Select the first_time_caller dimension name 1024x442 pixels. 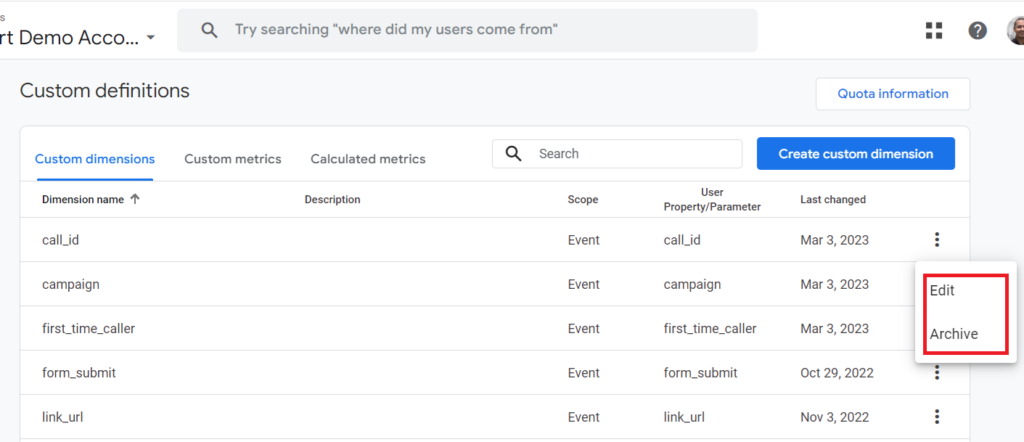(88, 328)
